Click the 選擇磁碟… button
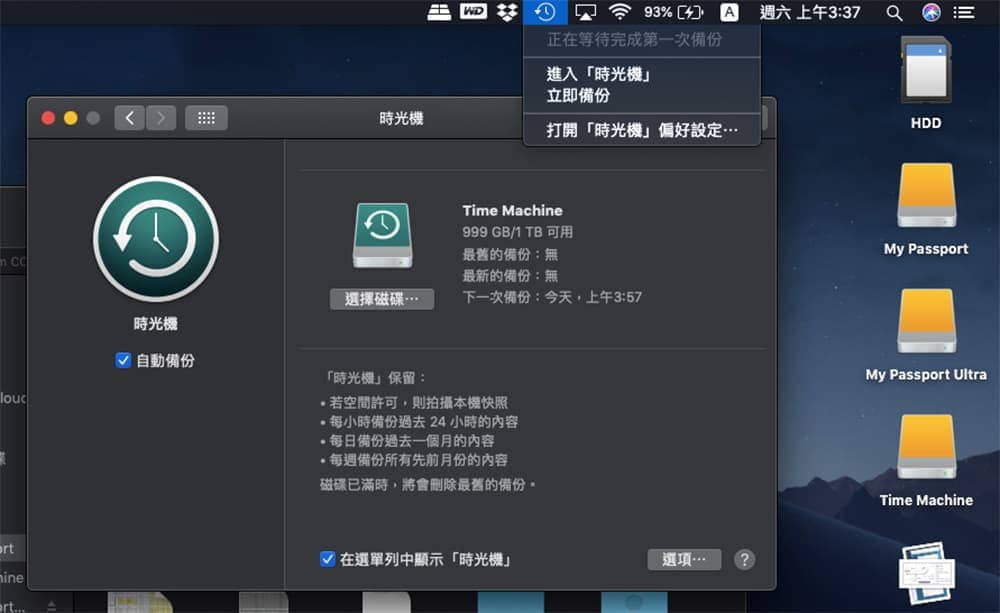Image resolution: width=1000 pixels, height=613 pixels. (x=382, y=299)
